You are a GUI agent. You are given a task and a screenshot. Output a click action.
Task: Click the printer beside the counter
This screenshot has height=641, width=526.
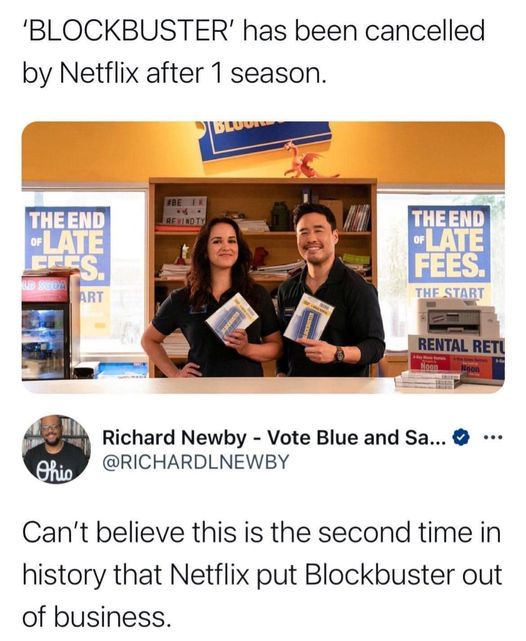pyautogui.click(x=458, y=317)
